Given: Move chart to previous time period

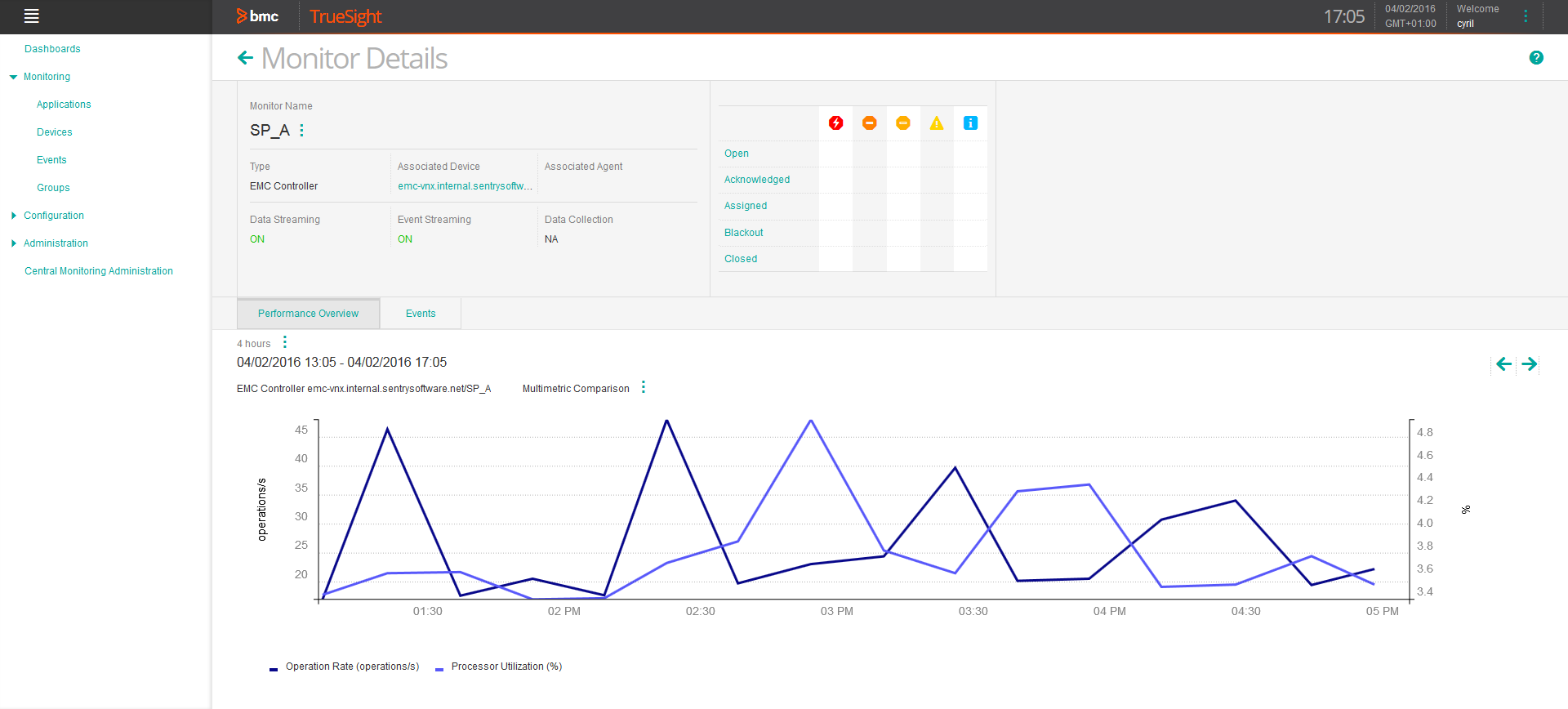Looking at the screenshot, I should pos(1503,364).
